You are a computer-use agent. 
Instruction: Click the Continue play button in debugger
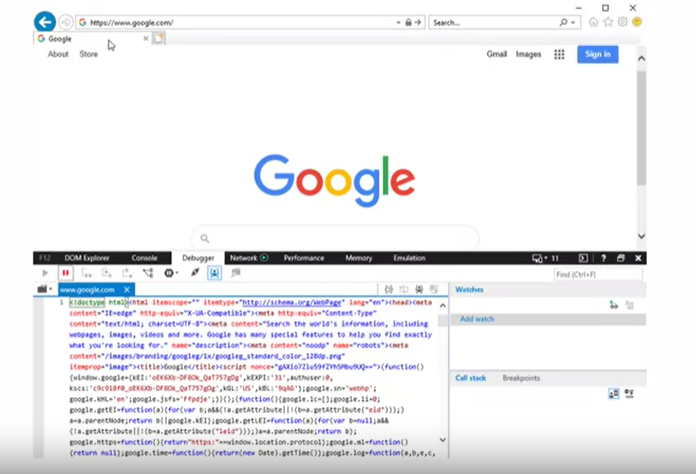45,273
